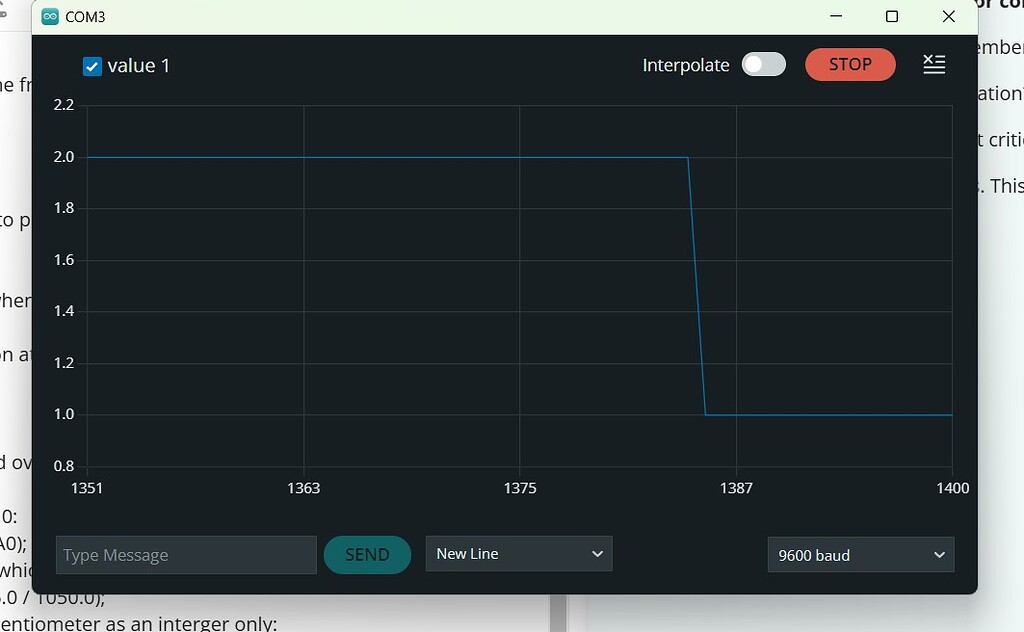The height and width of the screenshot is (632, 1024).
Task: Click the Interpolate toggle knob
Action: tap(752, 63)
